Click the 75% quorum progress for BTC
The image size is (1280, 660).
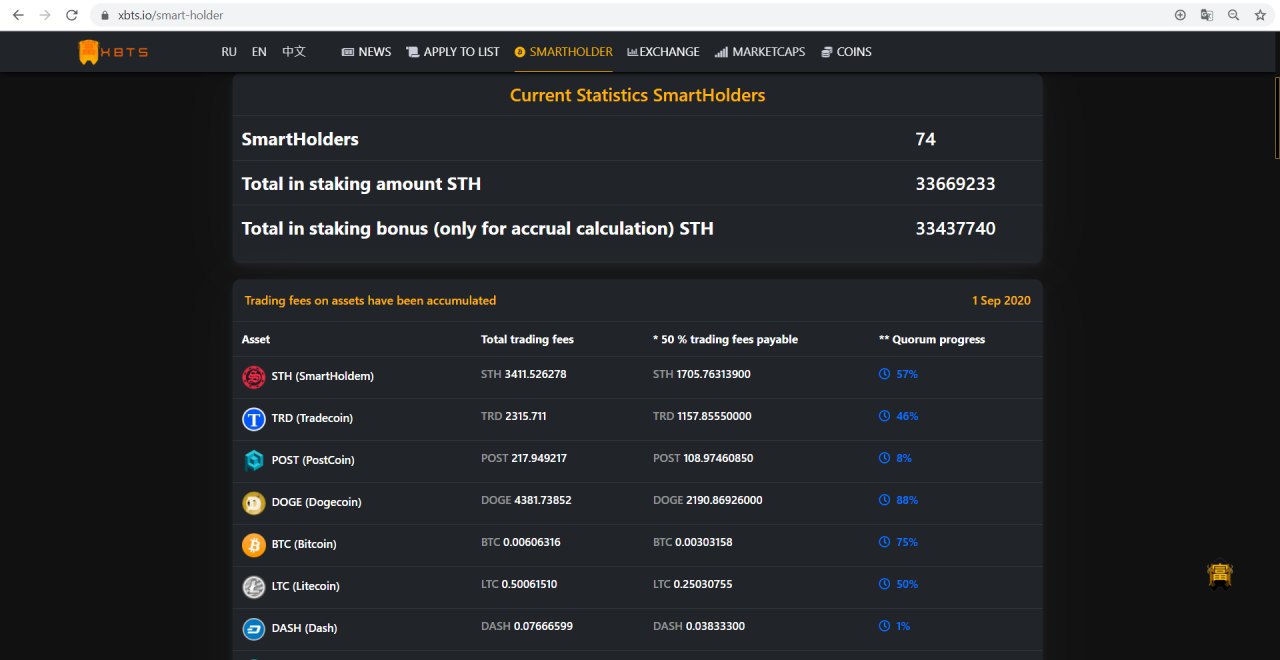tap(907, 542)
